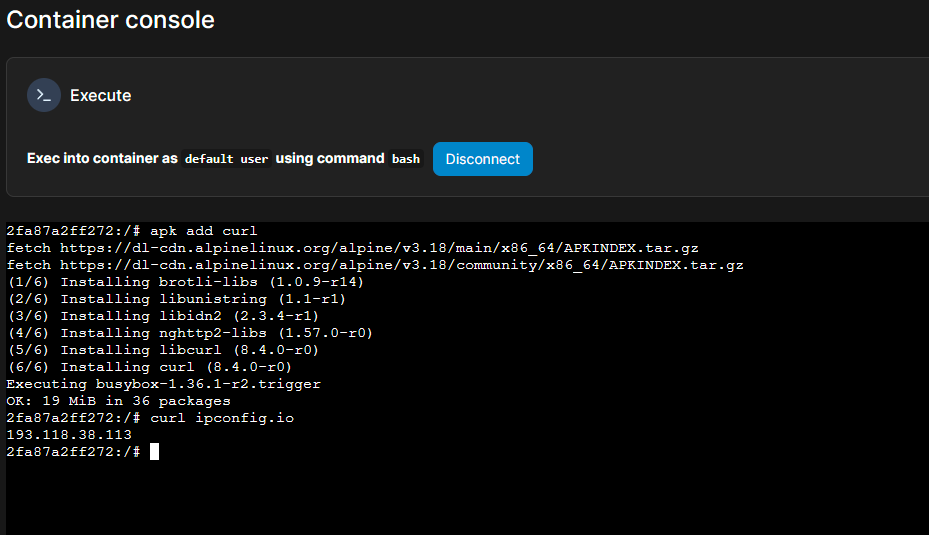Viewport: 929px width, 535px height.
Task: Click the 'Executing busybox-1.36.1-r2.trigger' line
Action: click(x=164, y=384)
